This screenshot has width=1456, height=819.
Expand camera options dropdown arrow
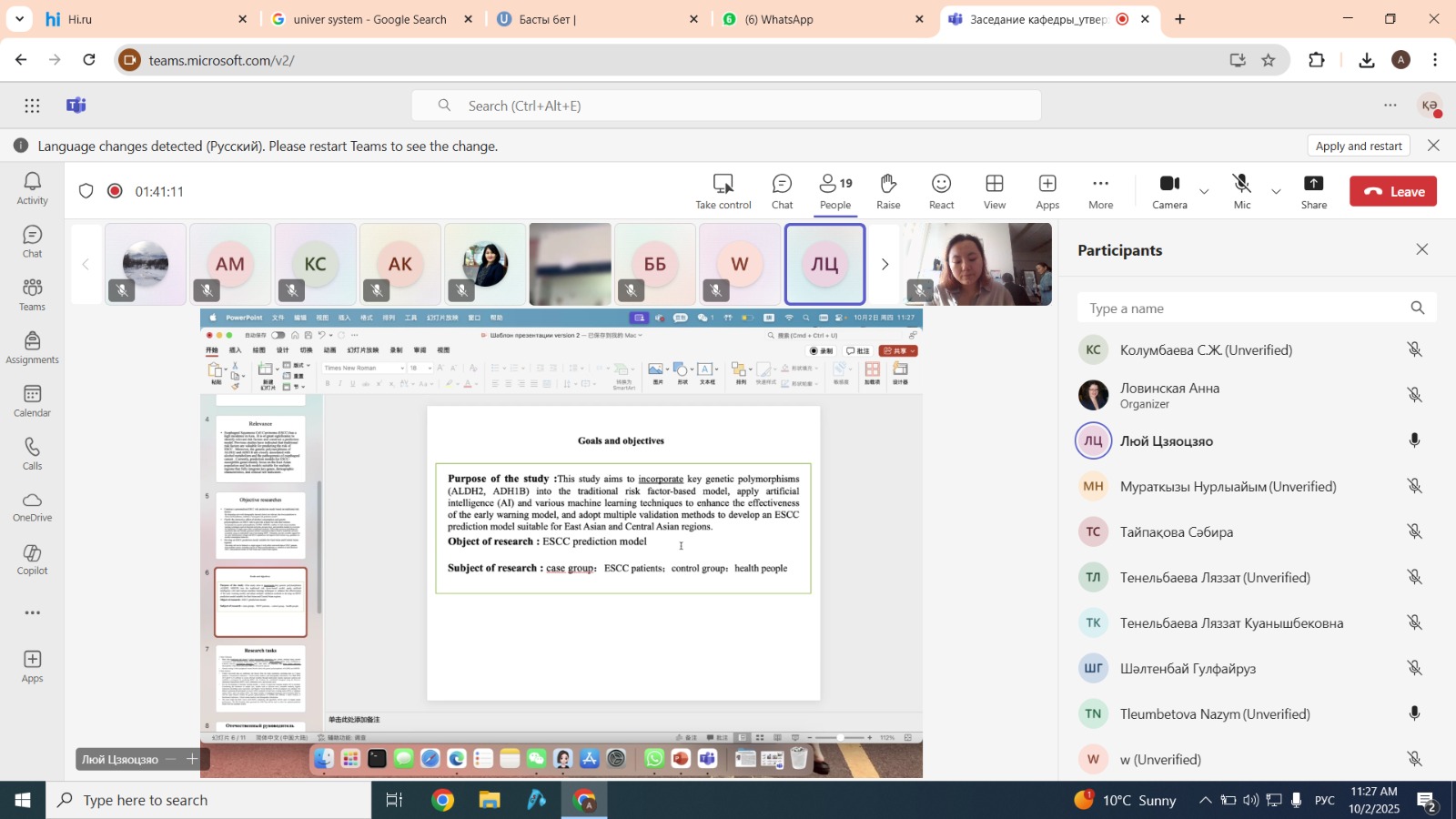[1204, 192]
